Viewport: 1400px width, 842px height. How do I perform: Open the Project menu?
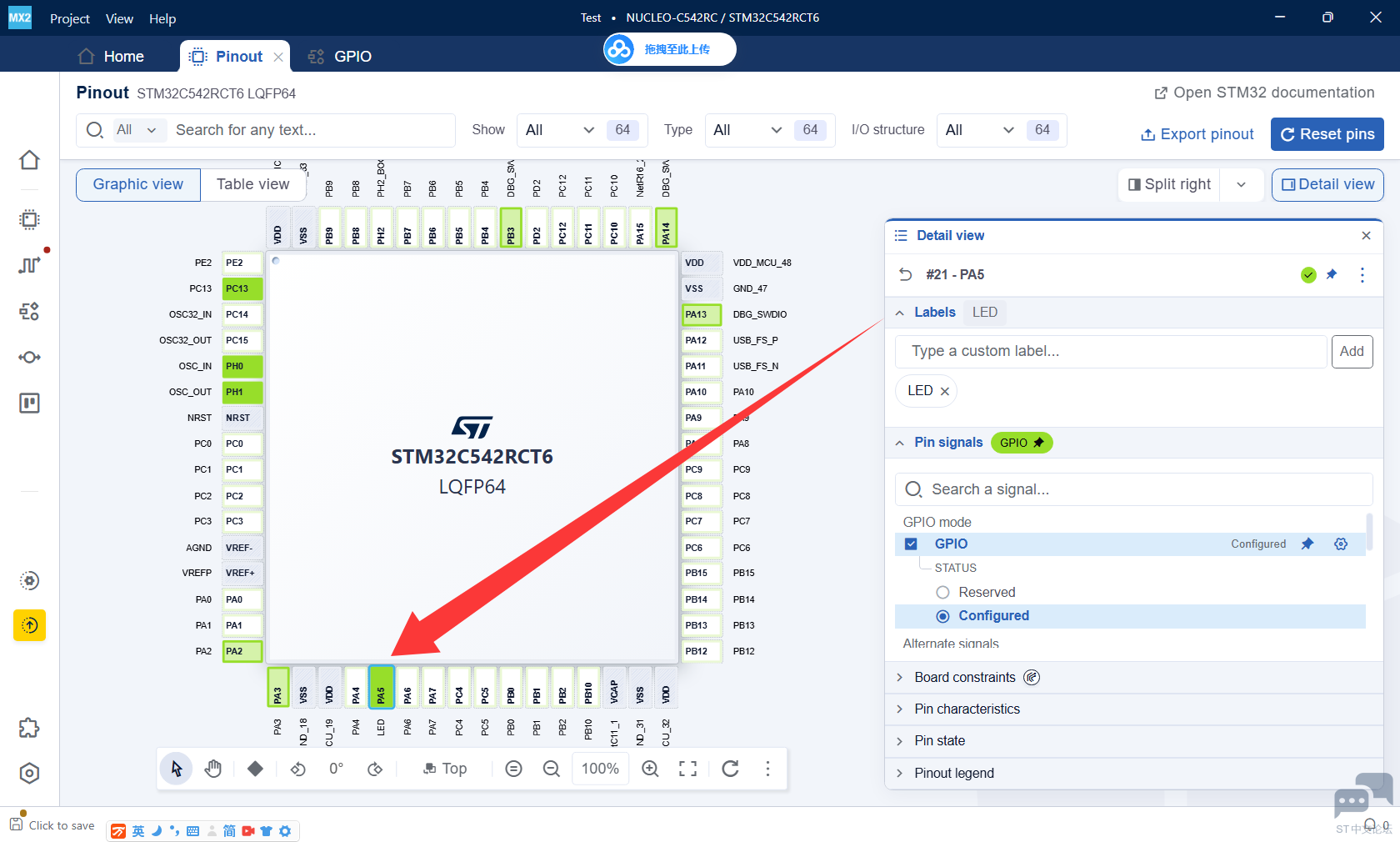(x=70, y=18)
